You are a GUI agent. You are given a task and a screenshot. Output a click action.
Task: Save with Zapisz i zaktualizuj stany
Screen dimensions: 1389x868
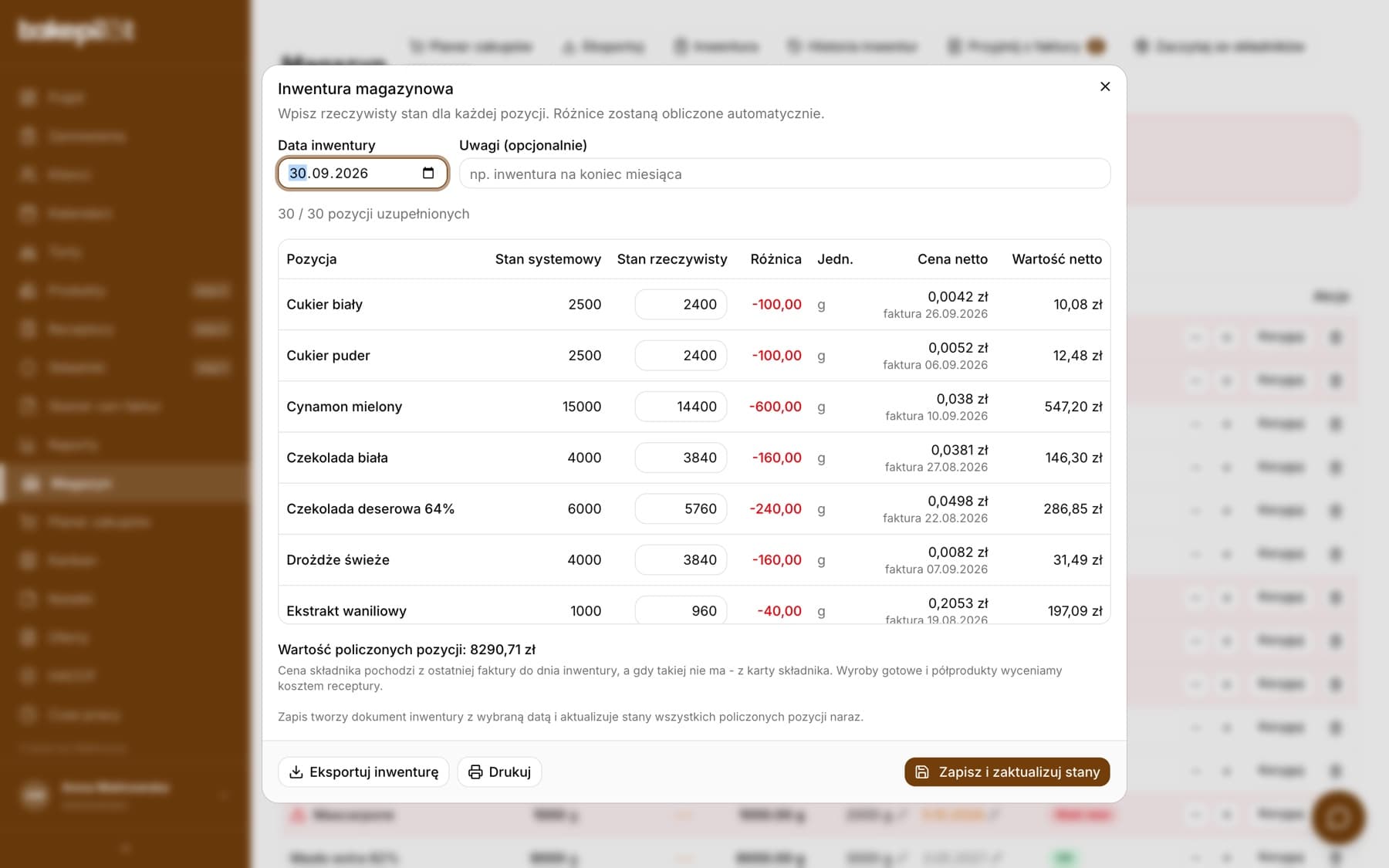pyautogui.click(x=1007, y=772)
